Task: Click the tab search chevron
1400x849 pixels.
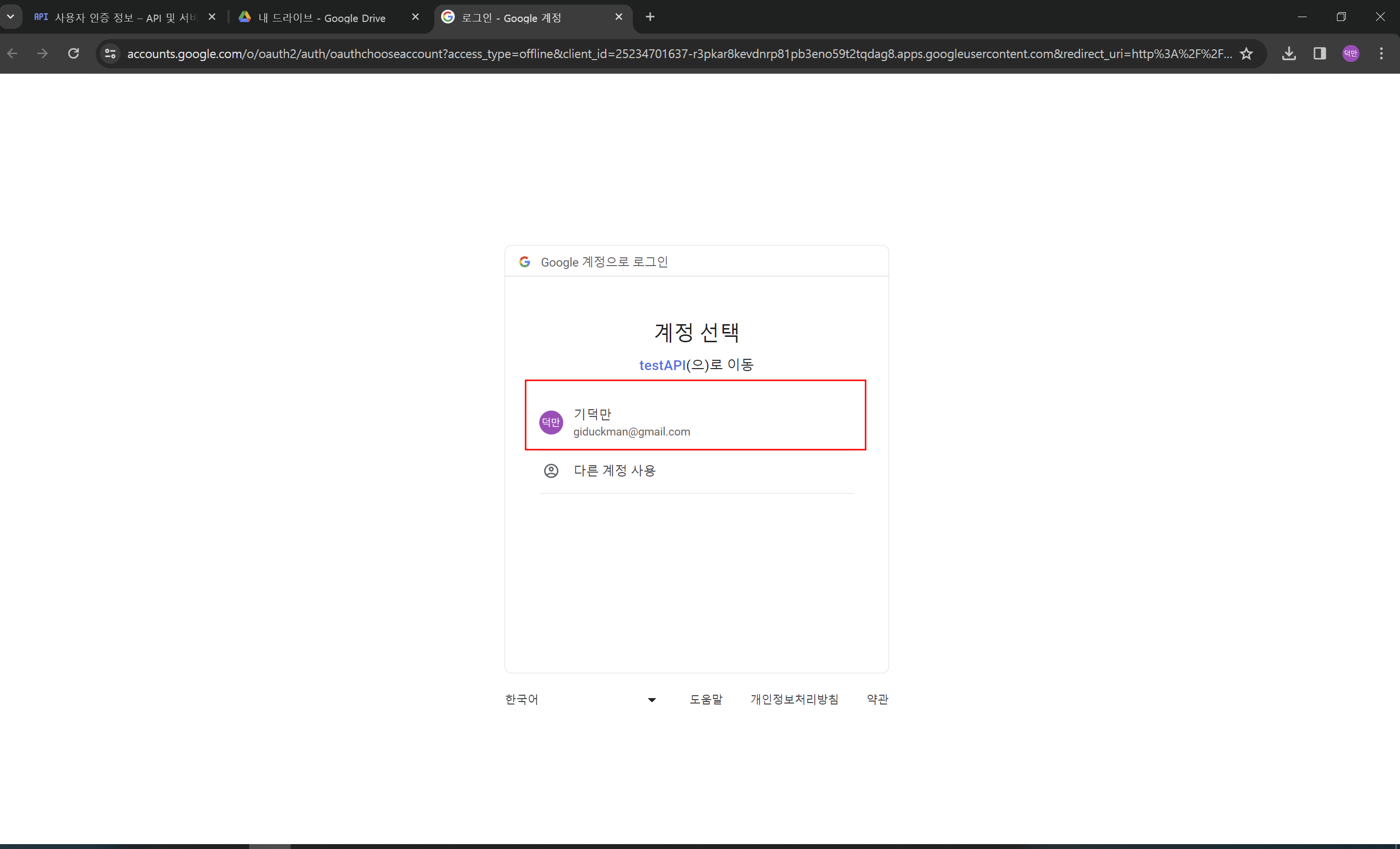Action: (10, 17)
